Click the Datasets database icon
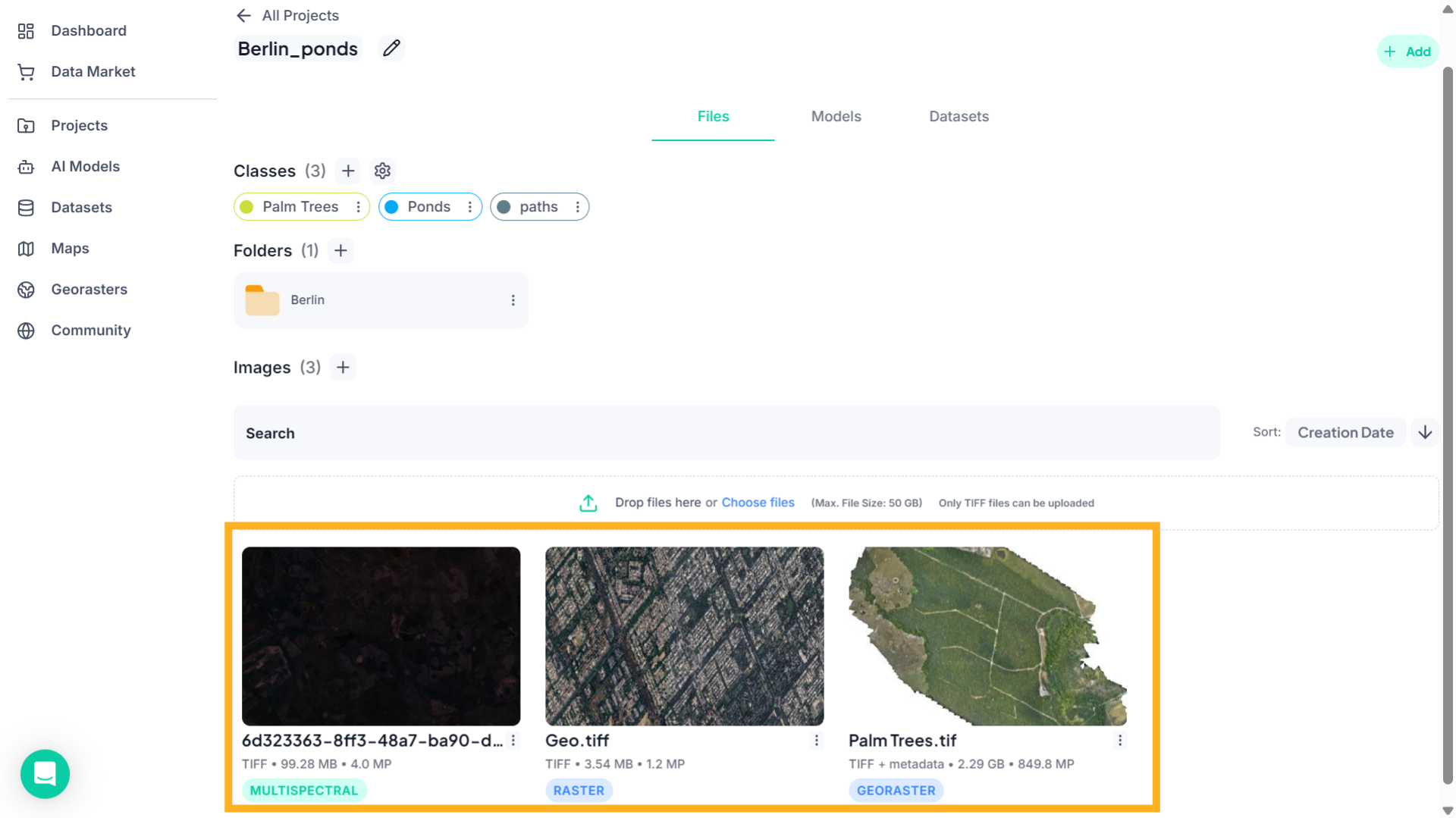 [x=26, y=208]
